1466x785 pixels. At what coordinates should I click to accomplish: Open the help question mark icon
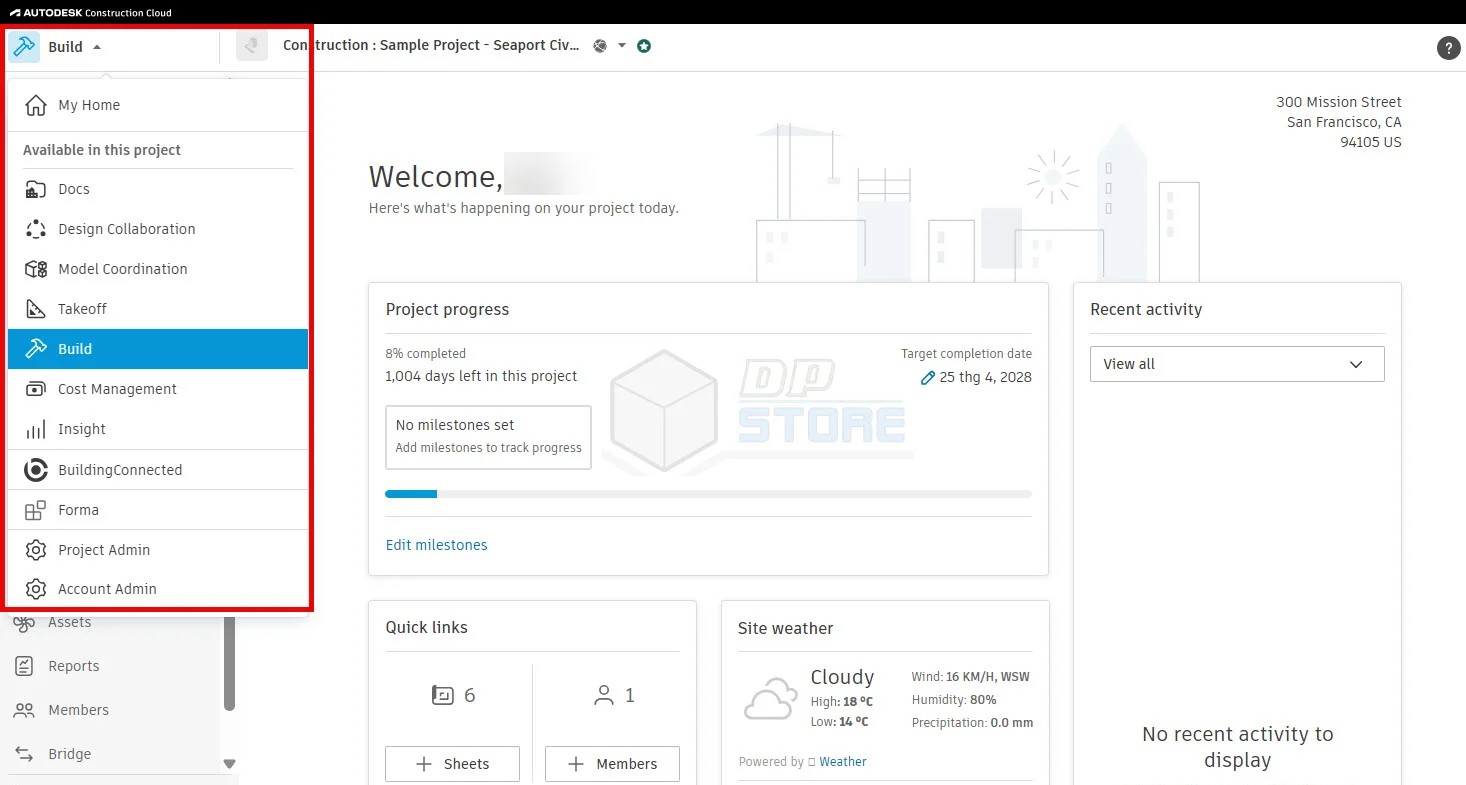(1448, 47)
